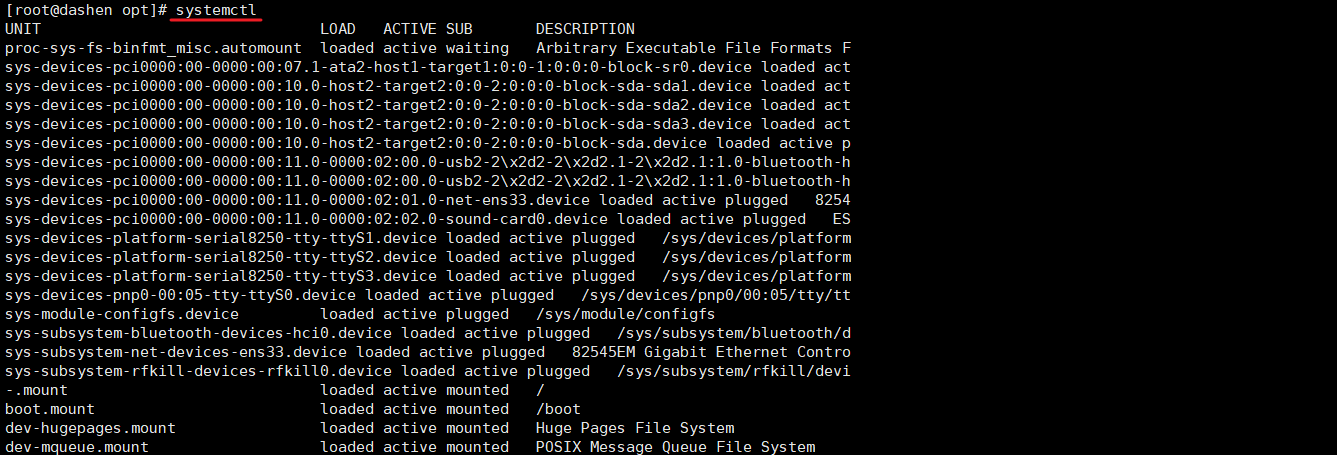Click the pnp0 tty-ttyS0.device unit line
Image resolution: width=1337 pixels, height=455 pixels.
point(427,295)
